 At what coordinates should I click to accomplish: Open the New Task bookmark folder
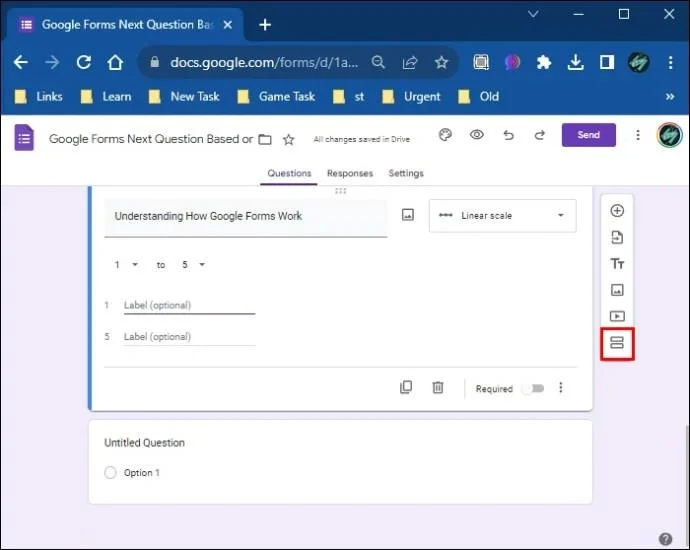[x=184, y=96]
